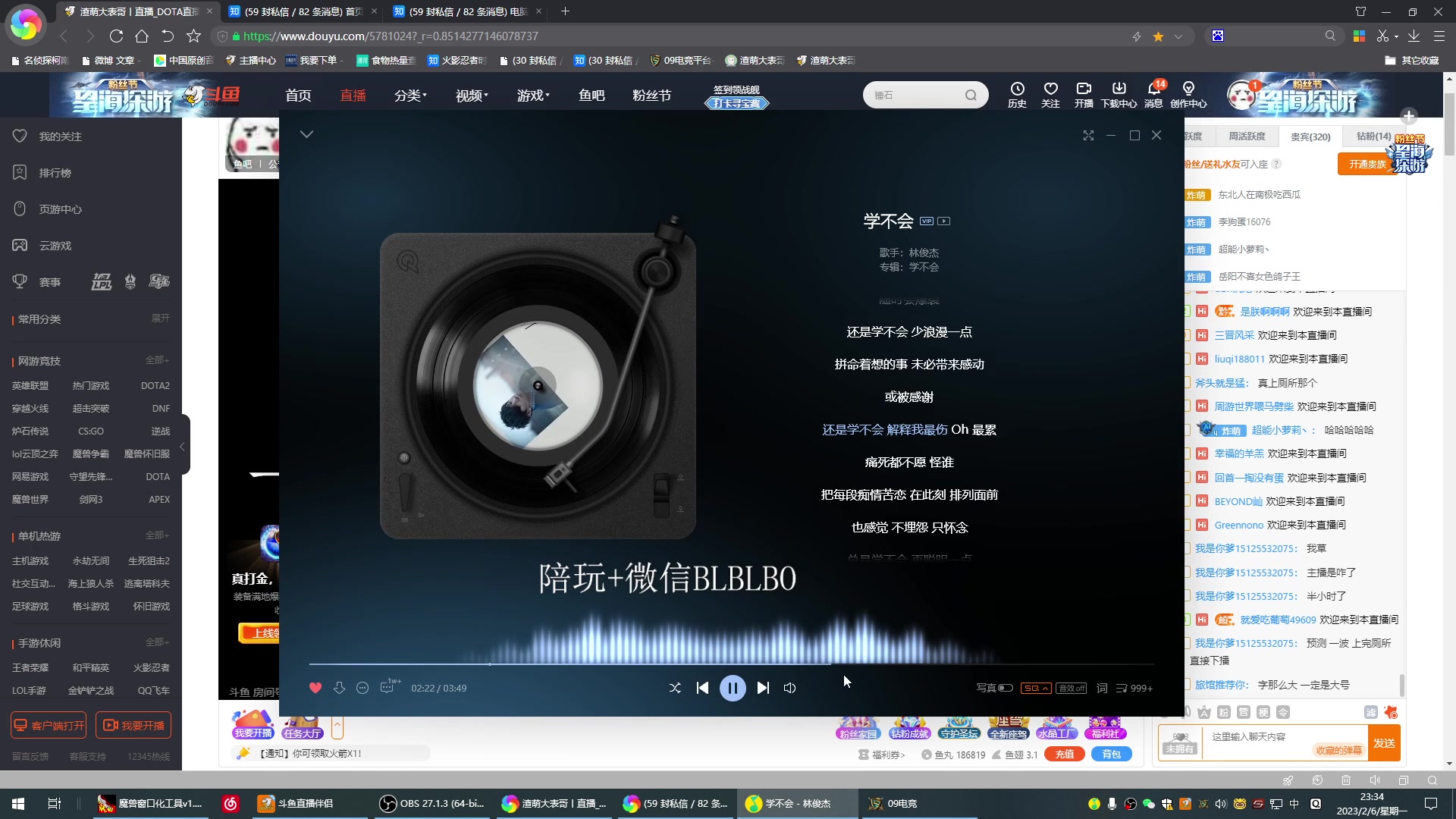Expand 全部 next to 手游休闲

click(157, 642)
